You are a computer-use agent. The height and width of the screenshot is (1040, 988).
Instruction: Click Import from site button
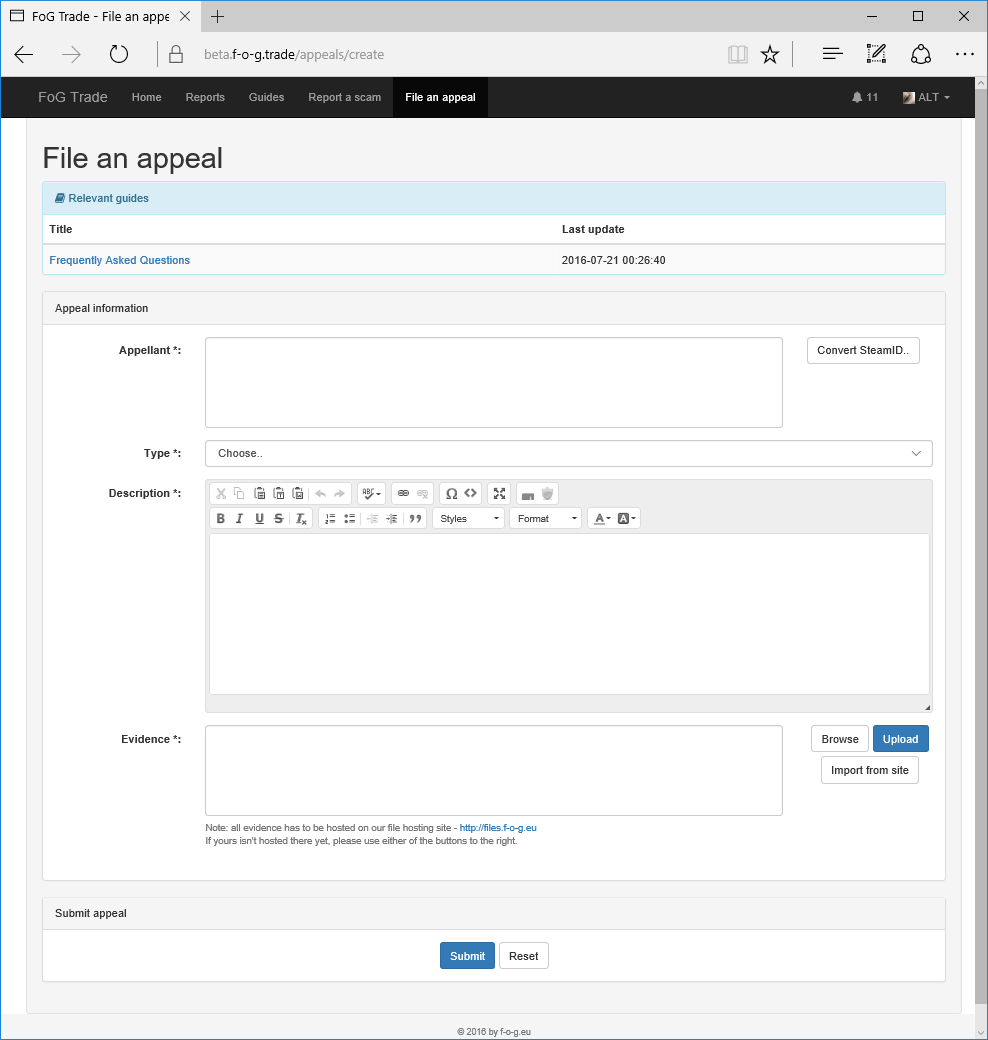click(870, 770)
